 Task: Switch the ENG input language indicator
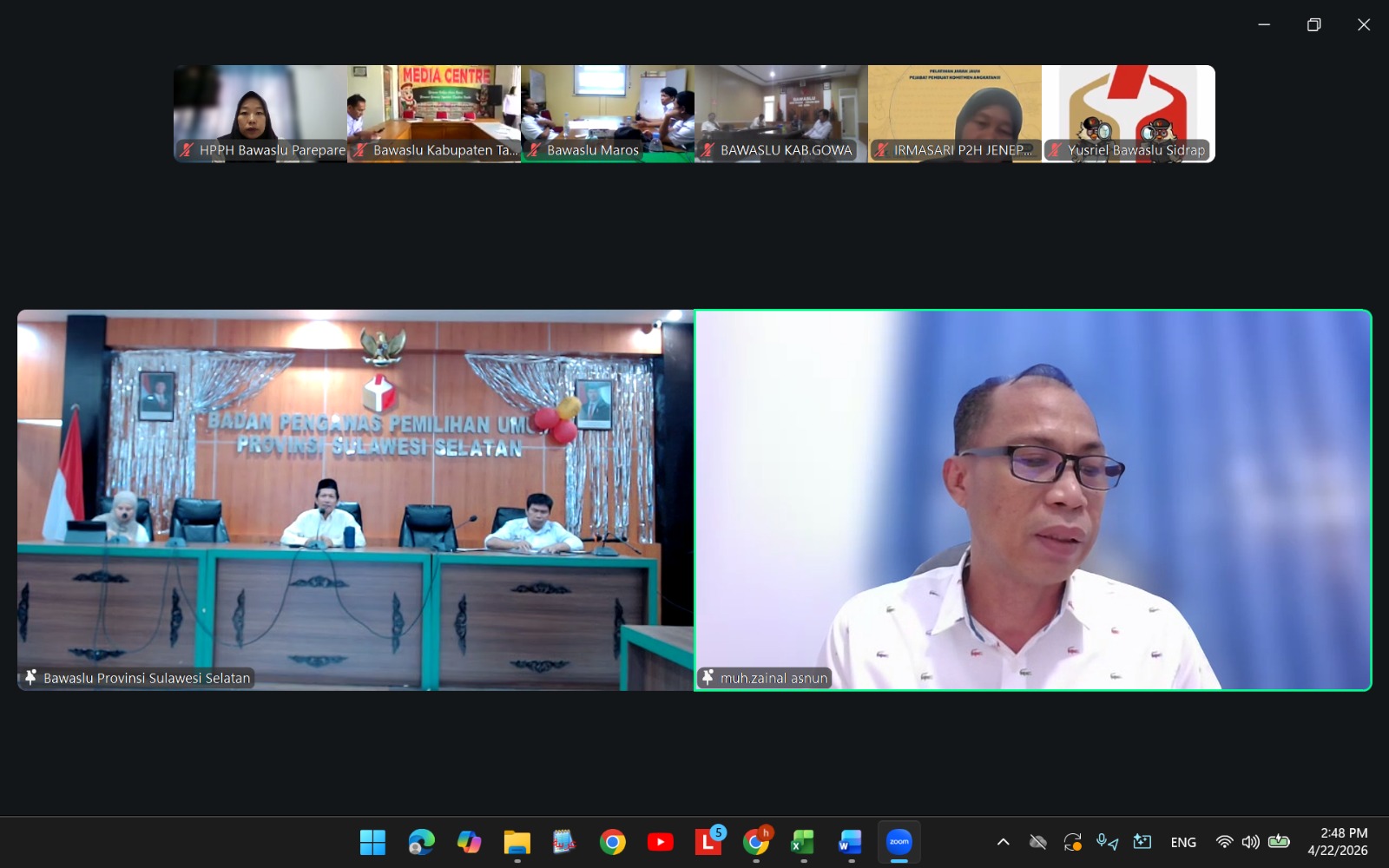1182,842
